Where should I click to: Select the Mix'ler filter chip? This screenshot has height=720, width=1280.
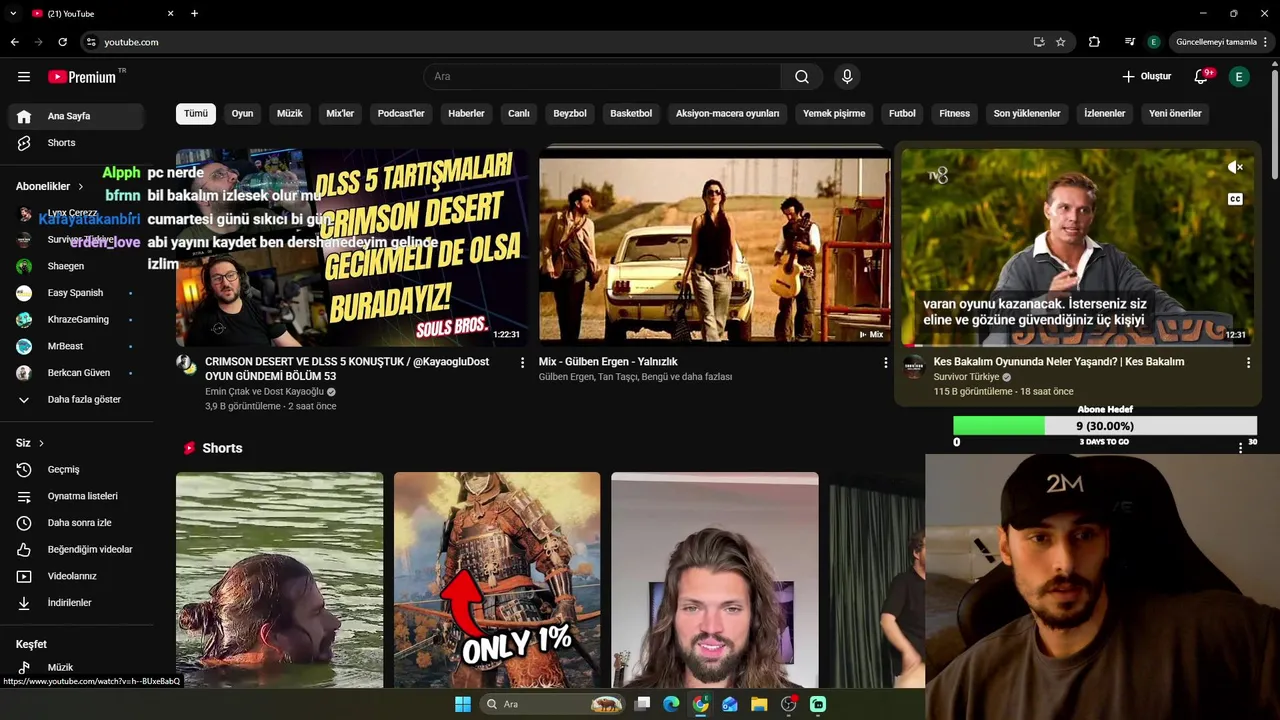[x=340, y=114]
